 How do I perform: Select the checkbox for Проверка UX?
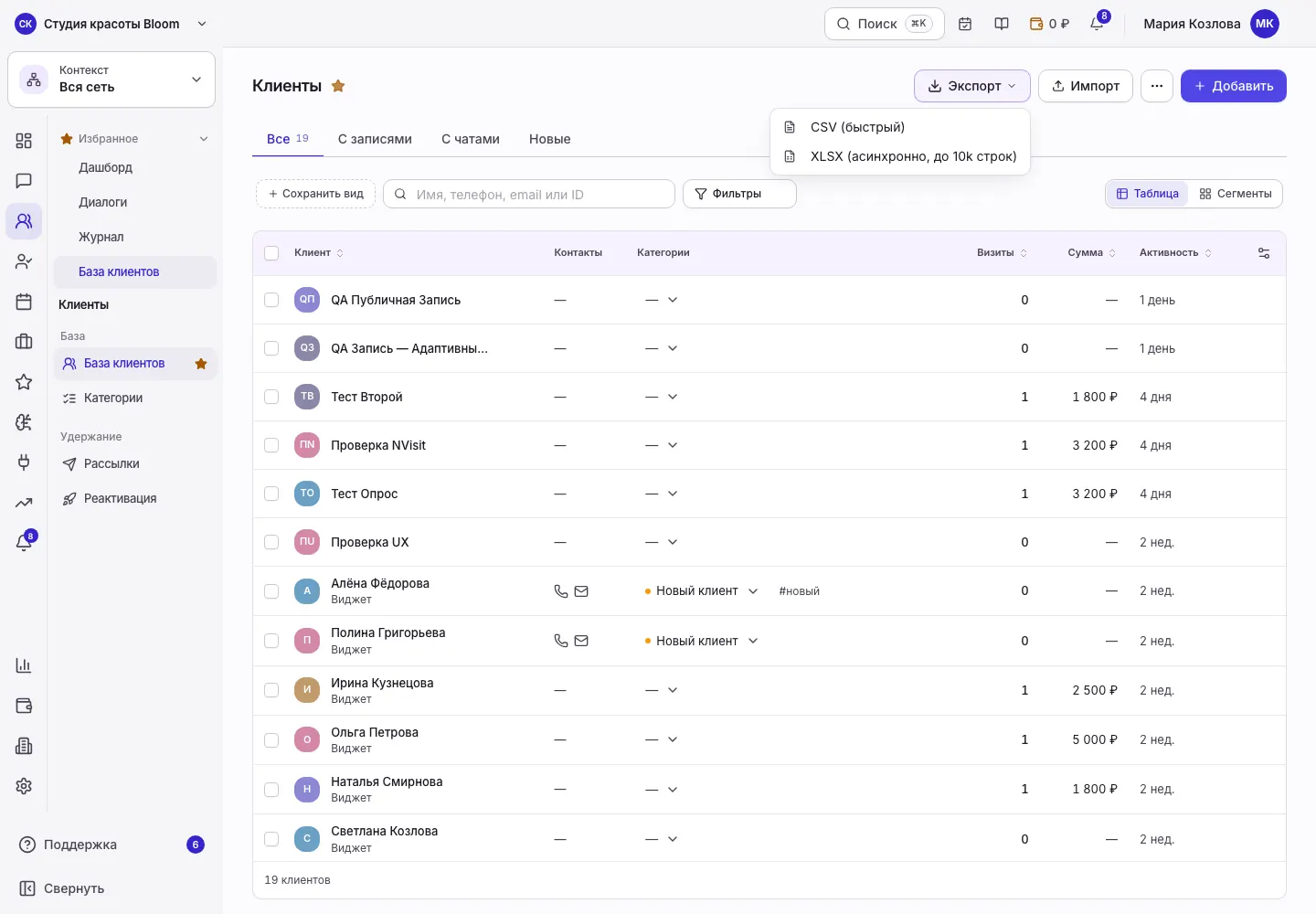tap(271, 542)
